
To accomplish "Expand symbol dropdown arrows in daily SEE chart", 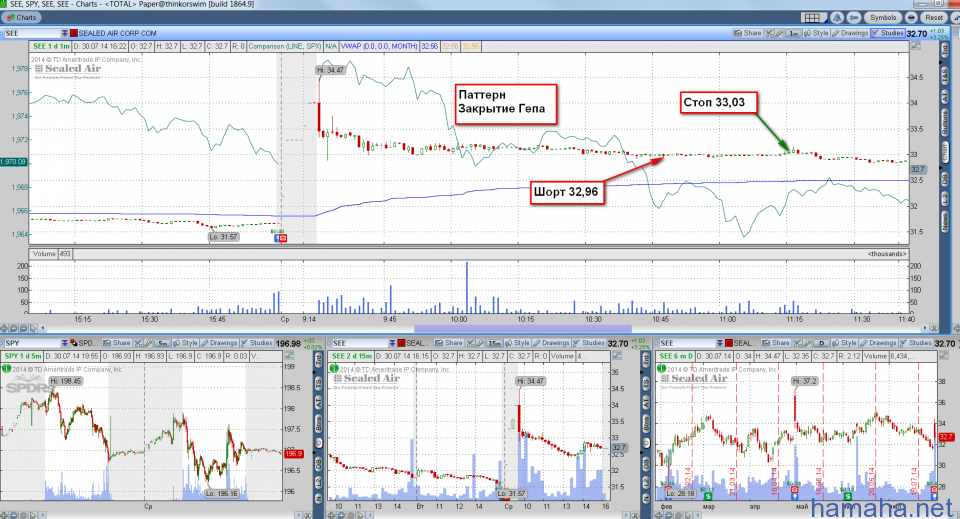I will point(720,343).
